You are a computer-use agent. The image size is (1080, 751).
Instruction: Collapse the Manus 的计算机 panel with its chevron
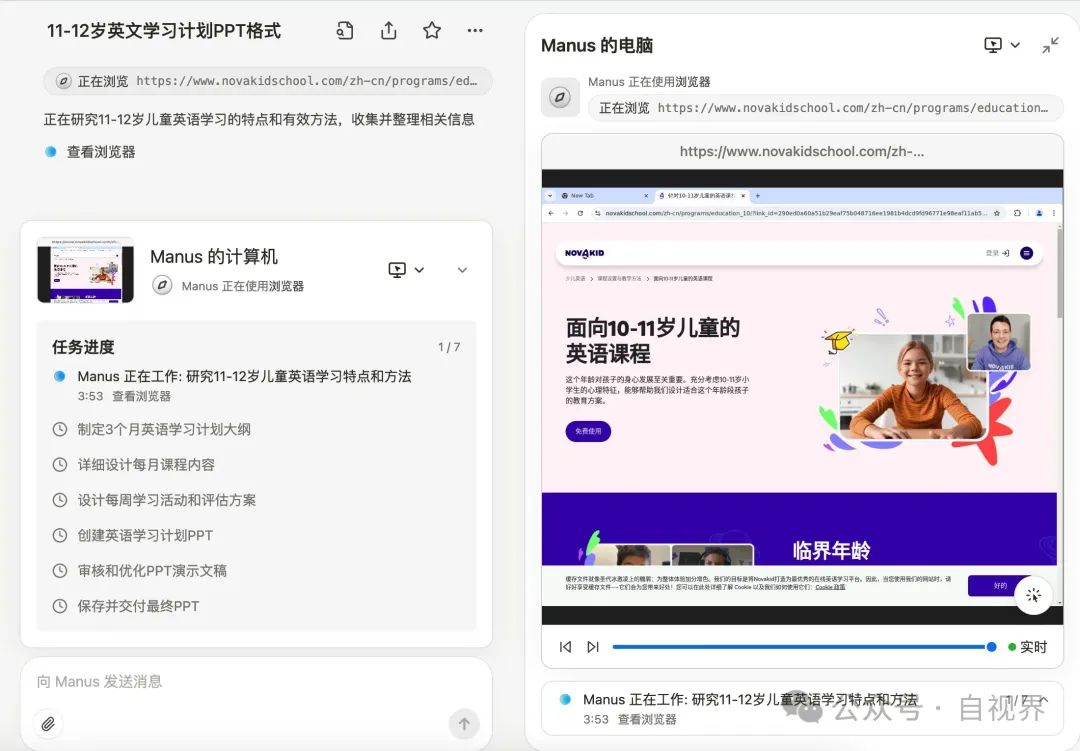tap(462, 270)
